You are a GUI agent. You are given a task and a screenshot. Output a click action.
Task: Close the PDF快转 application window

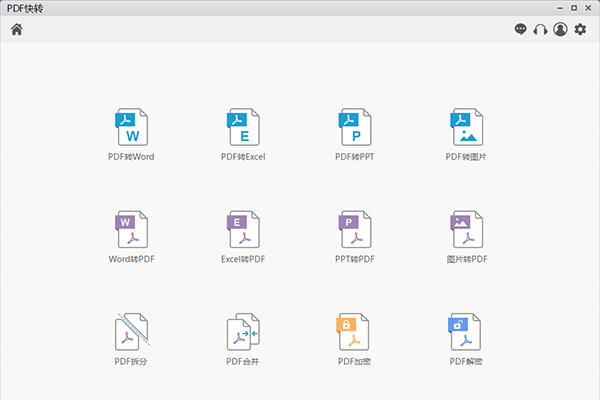click(589, 8)
